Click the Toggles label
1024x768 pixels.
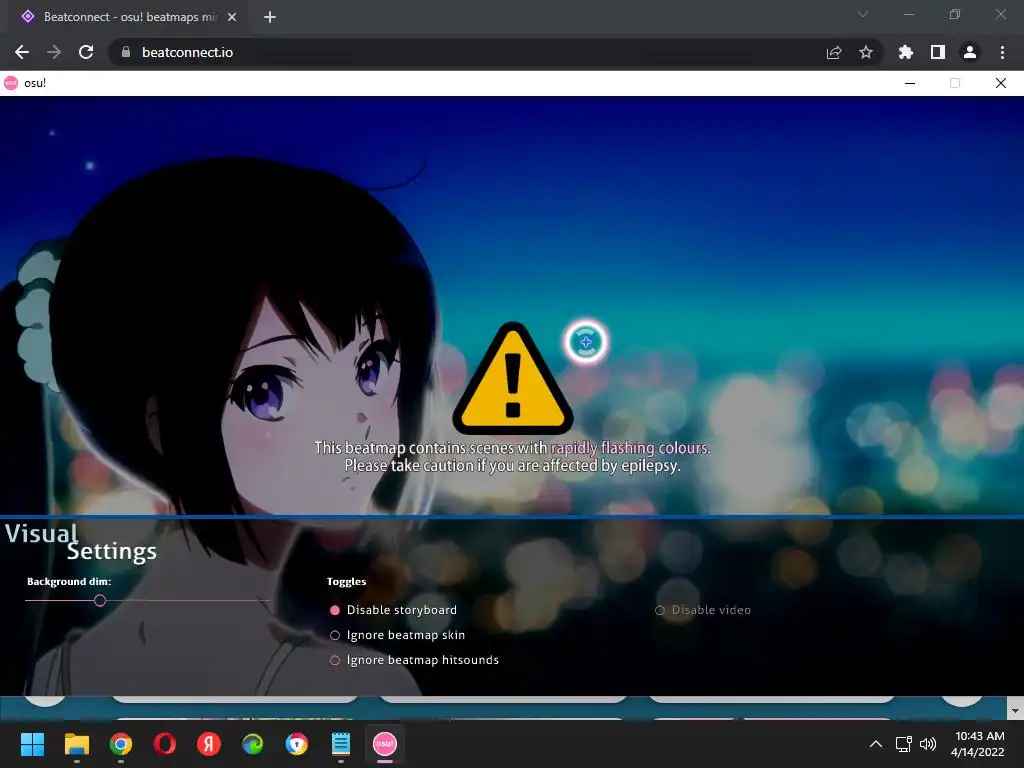346,581
